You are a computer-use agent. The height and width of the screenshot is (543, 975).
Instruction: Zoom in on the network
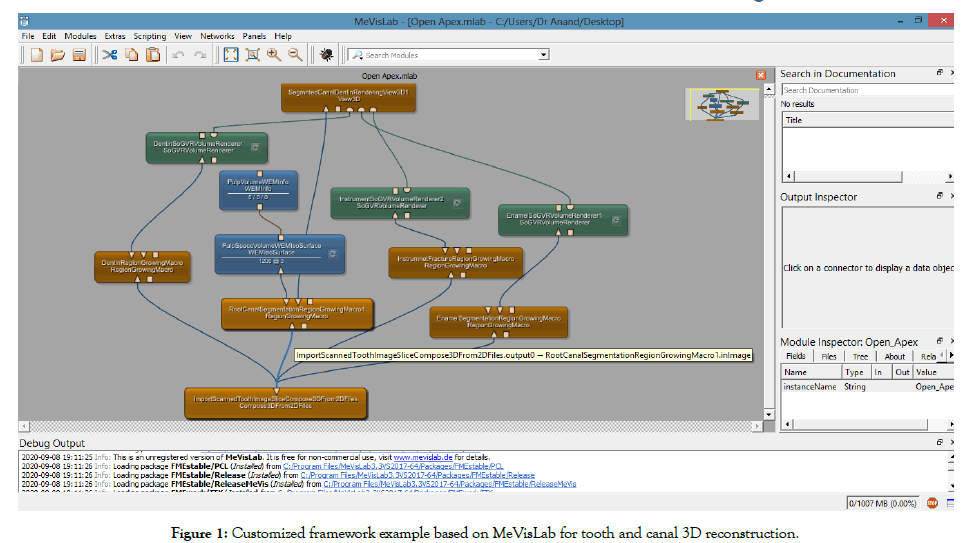[x=274, y=55]
